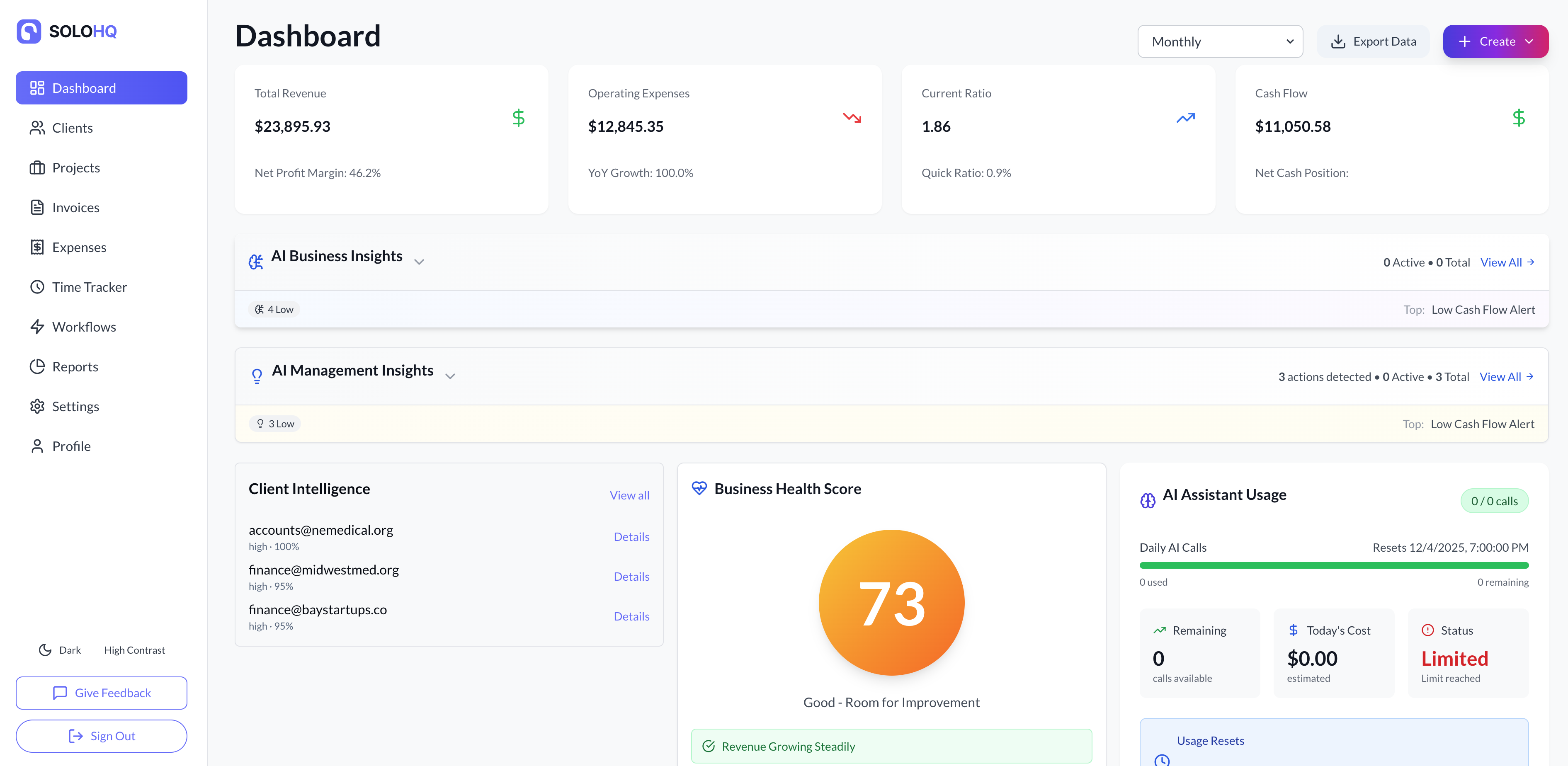Image resolution: width=1568 pixels, height=766 pixels.
Task: Click the lightbulb icon beside AI Management Insights
Action: pyautogui.click(x=257, y=376)
